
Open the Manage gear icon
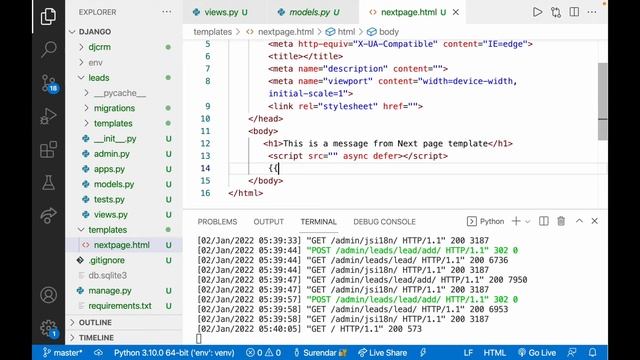tap(49, 328)
